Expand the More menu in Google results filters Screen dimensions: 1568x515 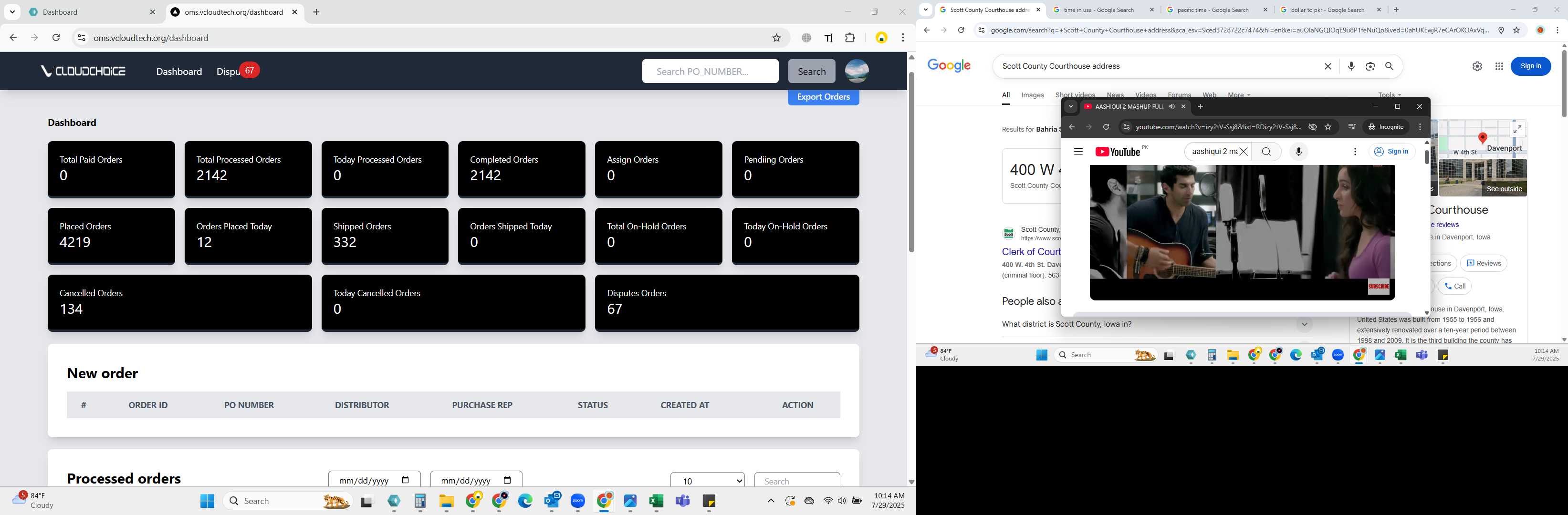[x=1239, y=95]
